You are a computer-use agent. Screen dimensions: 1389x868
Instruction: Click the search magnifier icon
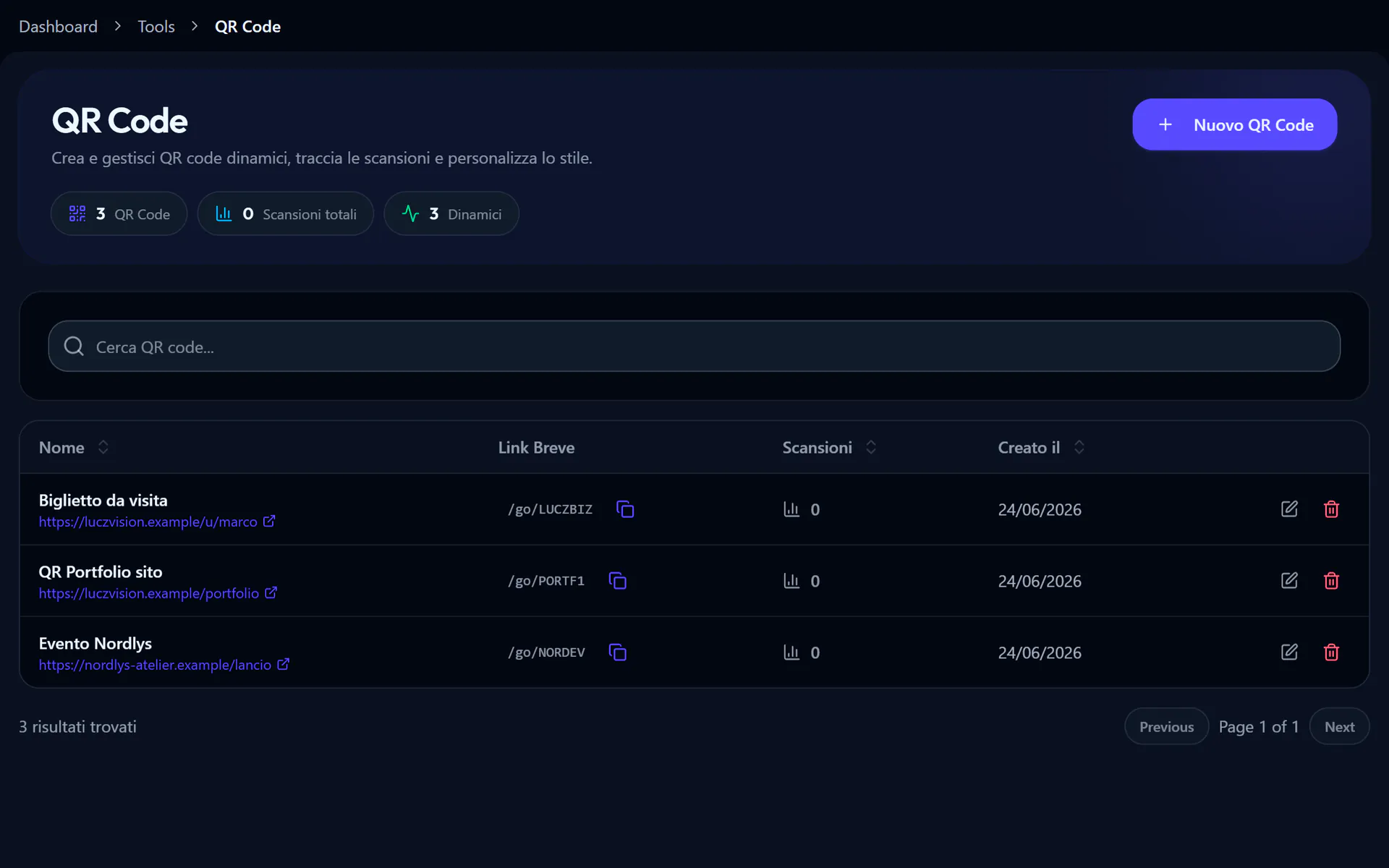tap(74, 346)
